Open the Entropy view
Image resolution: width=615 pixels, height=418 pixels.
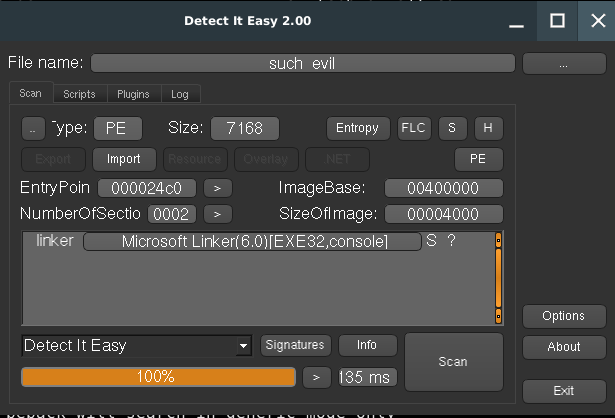(x=358, y=128)
